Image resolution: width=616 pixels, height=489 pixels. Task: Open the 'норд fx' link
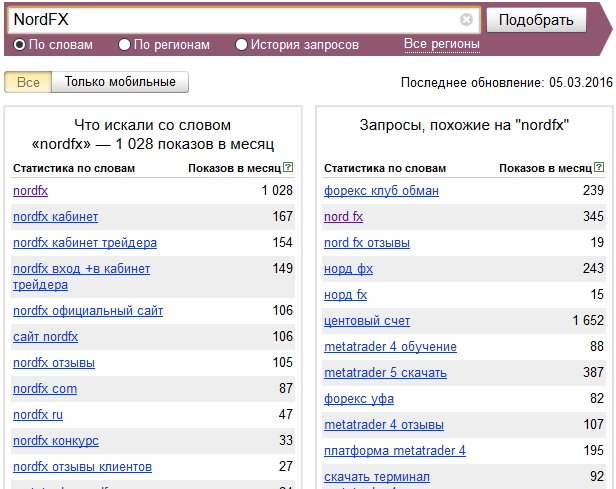coord(345,295)
